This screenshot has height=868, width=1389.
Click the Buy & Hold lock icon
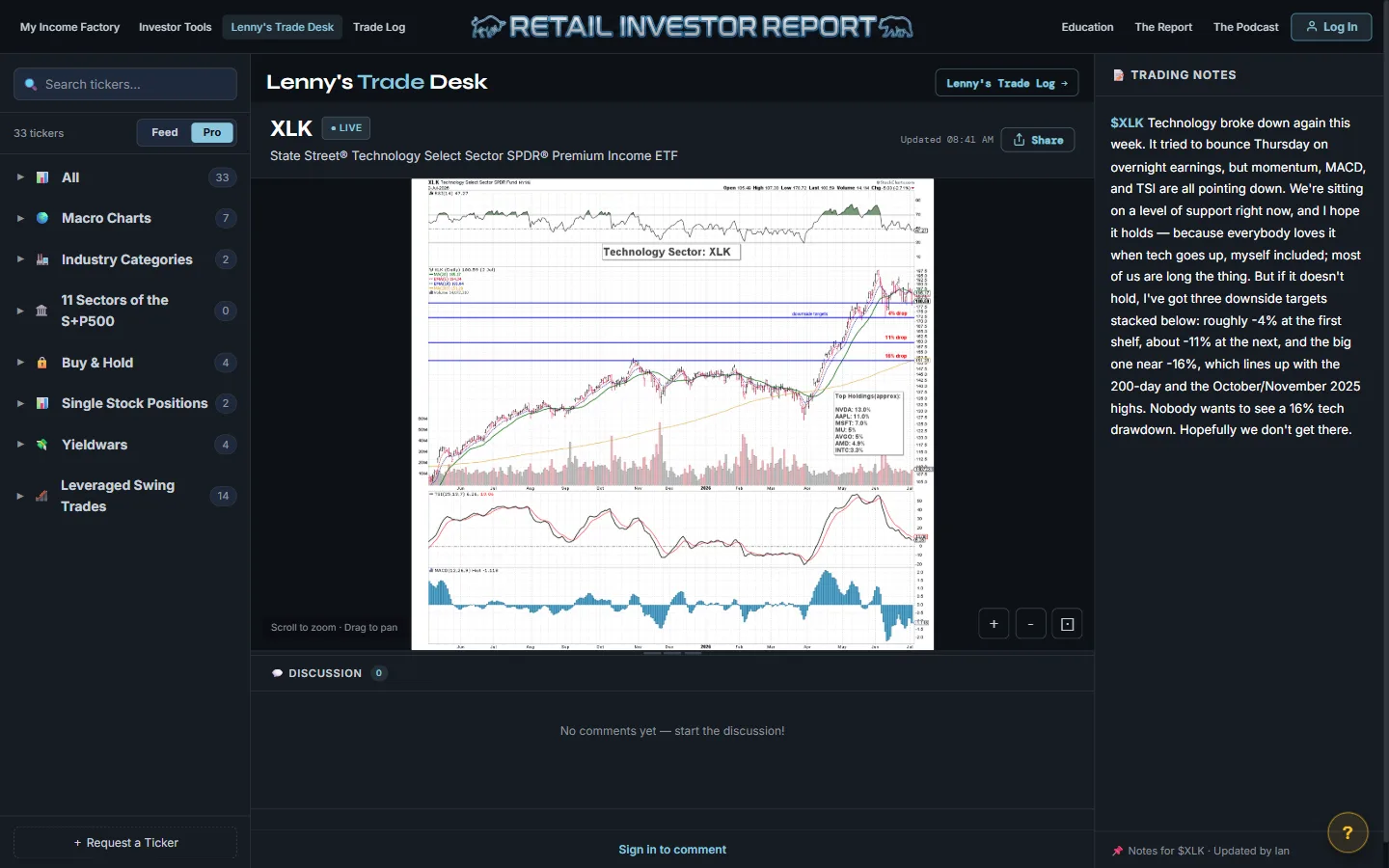coord(42,363)
